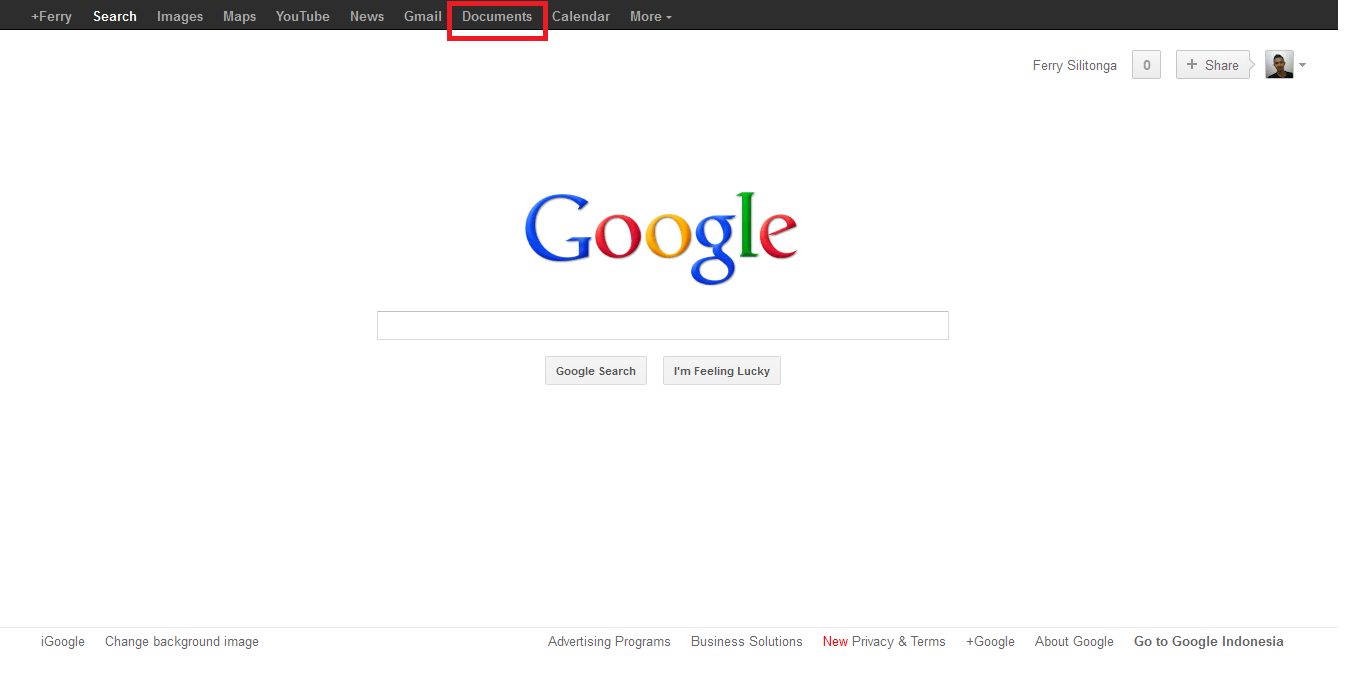Open Business Solutions footer link
The width and height of the screenshot is (1350, 673).
pyautogui.click(x=747, y=642)
